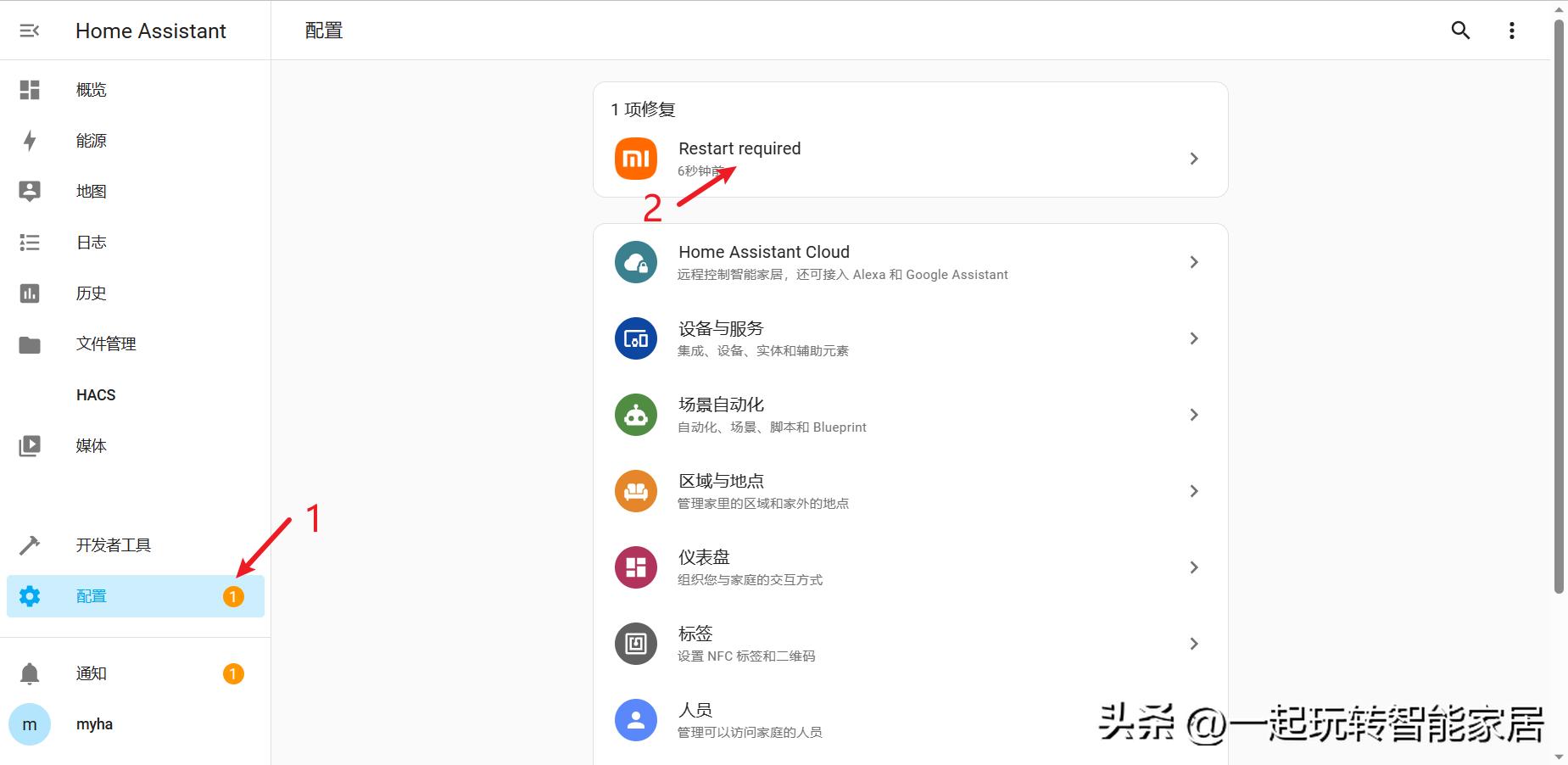
Task: Click the 标签 NFC tags icon
Action: 635,643
